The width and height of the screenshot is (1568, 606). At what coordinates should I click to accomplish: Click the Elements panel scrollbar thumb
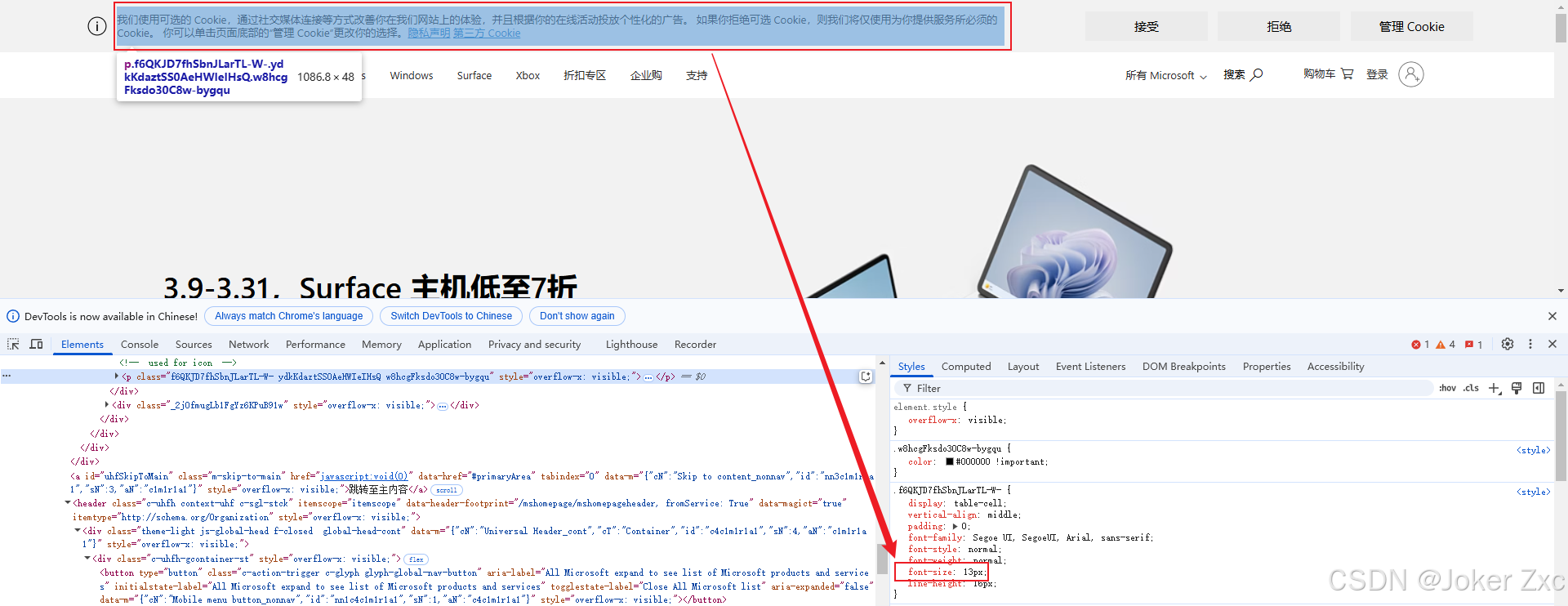pyautogui.click(x=882, y=559)
